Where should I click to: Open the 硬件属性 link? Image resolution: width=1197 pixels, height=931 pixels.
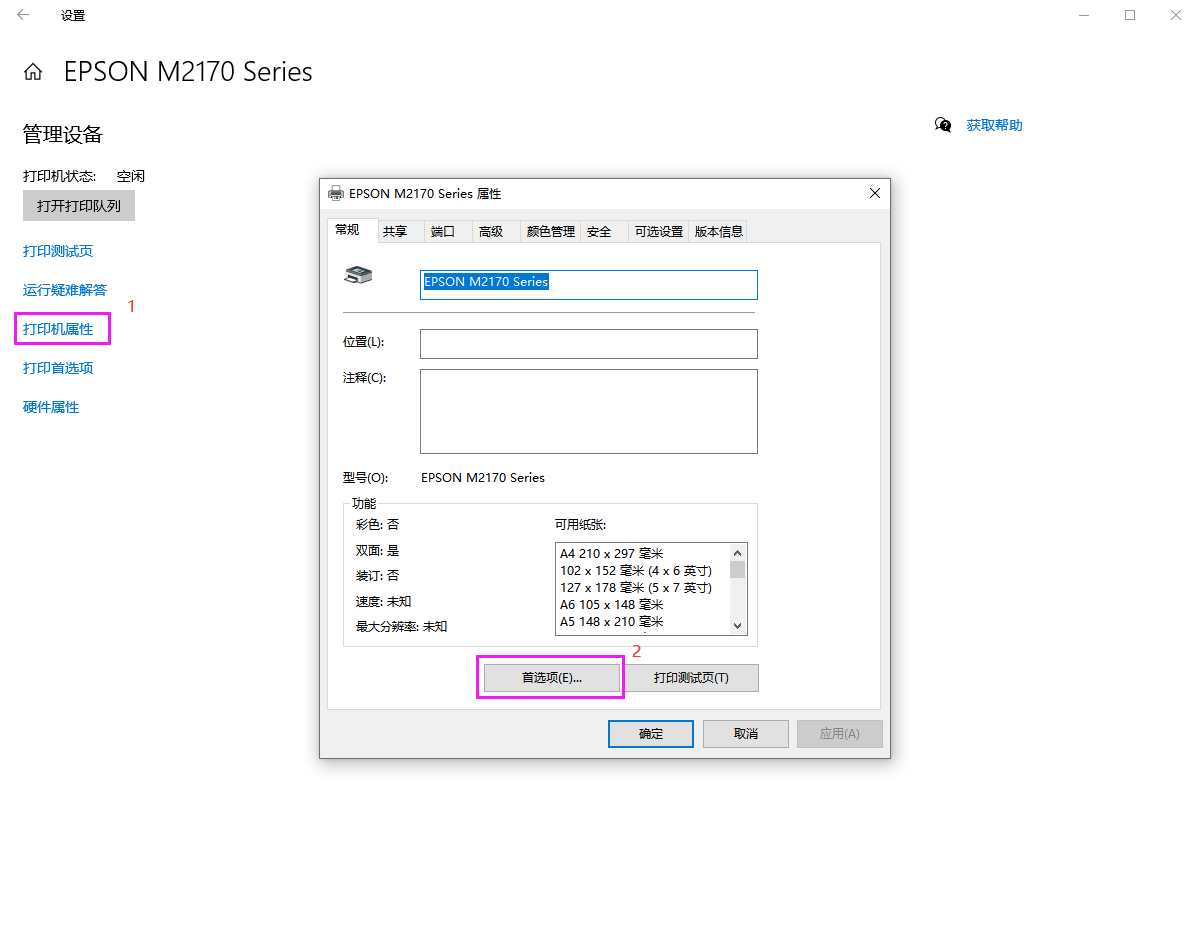(51, 407)
